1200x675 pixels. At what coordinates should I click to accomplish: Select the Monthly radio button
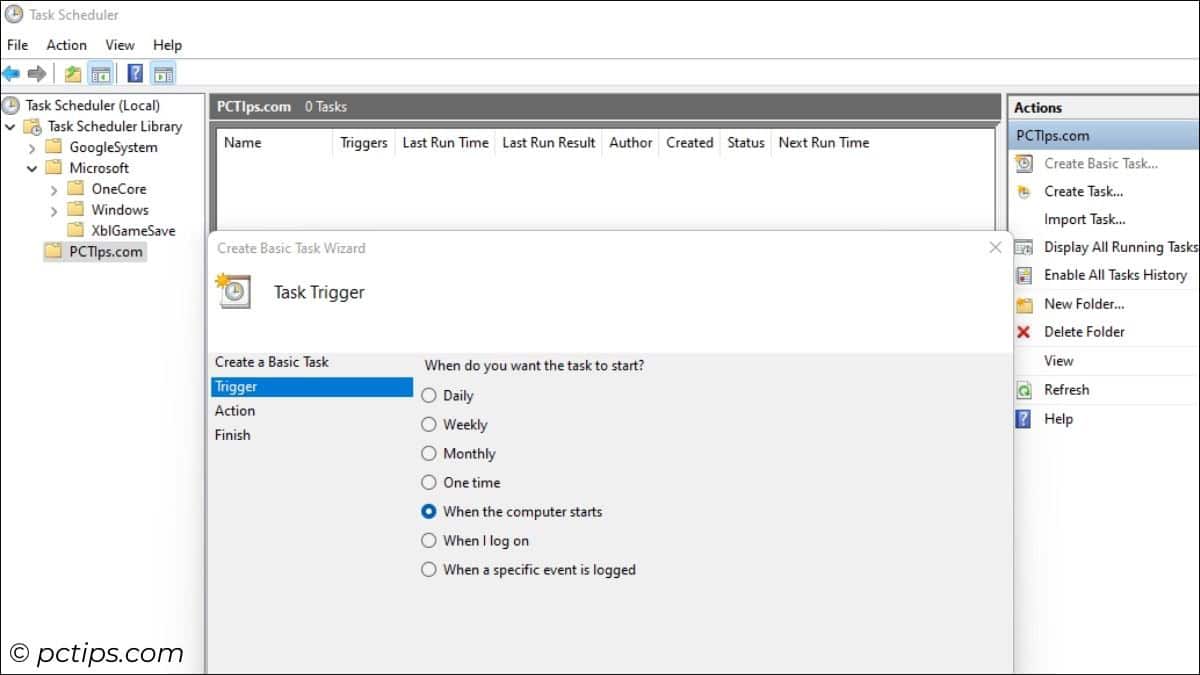click(x=429, y=453)
